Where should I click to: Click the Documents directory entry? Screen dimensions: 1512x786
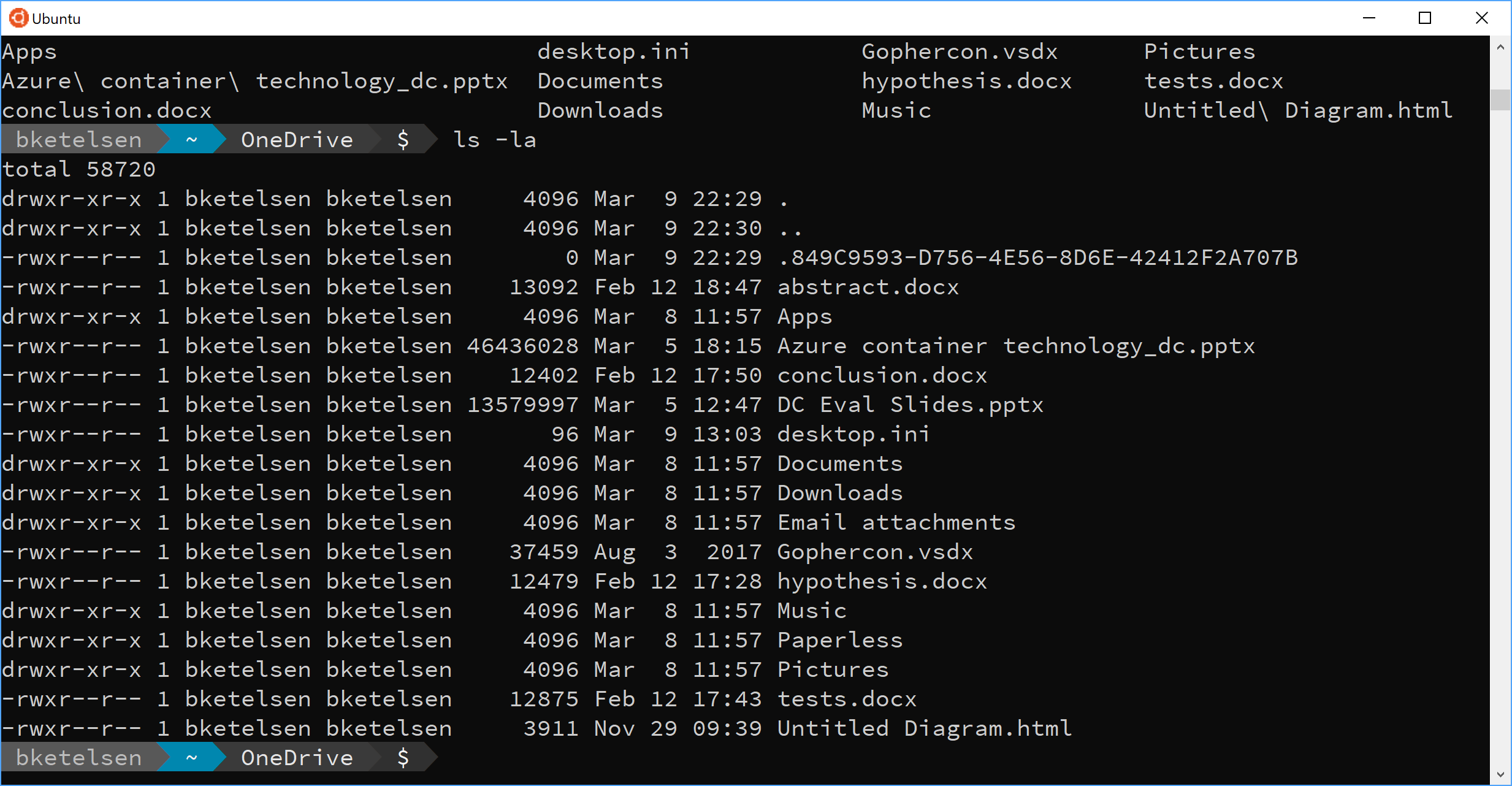point(839,463)
